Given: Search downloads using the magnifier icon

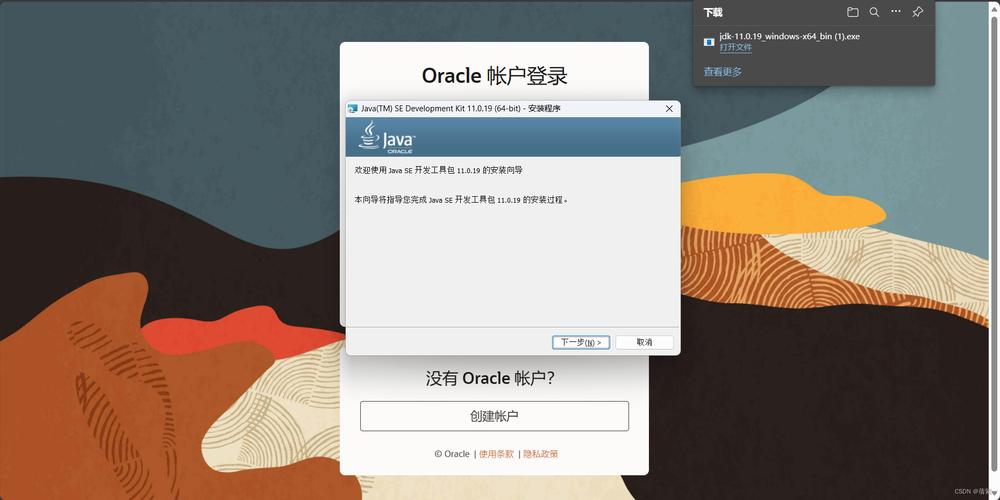Looking at the screenshot, I should (x=874, y=12).
